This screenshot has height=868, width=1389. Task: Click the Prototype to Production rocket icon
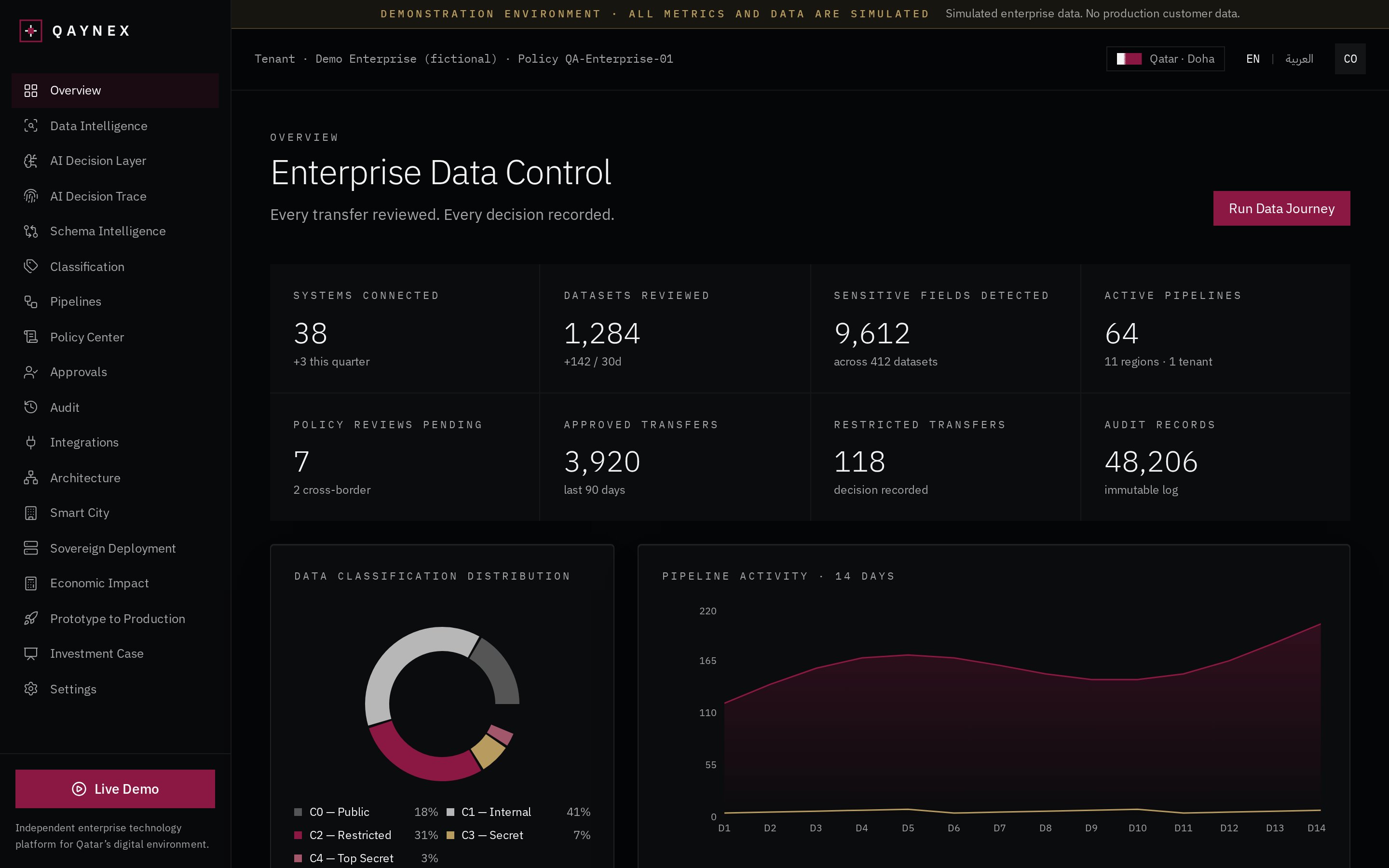[x=31, y=618]
